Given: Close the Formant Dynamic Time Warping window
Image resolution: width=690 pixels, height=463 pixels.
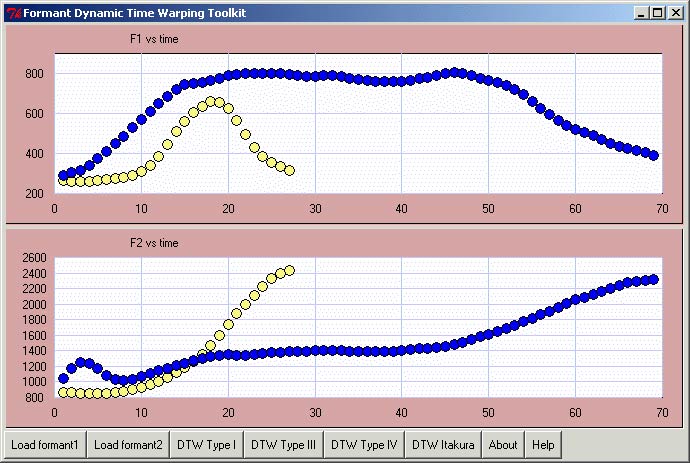Looking at the screenshot, I should coord(675,13).
